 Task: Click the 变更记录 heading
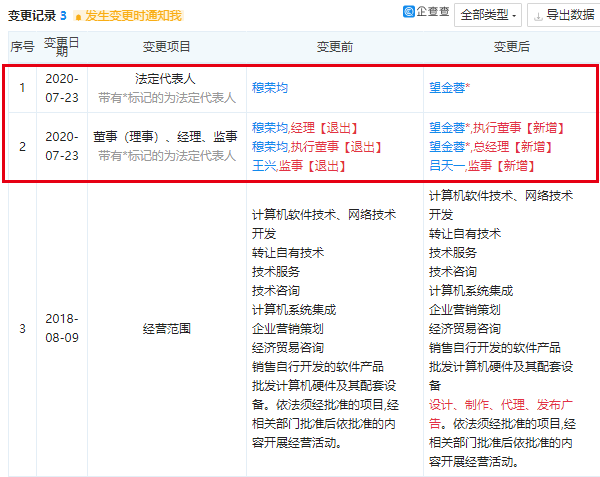32,16
